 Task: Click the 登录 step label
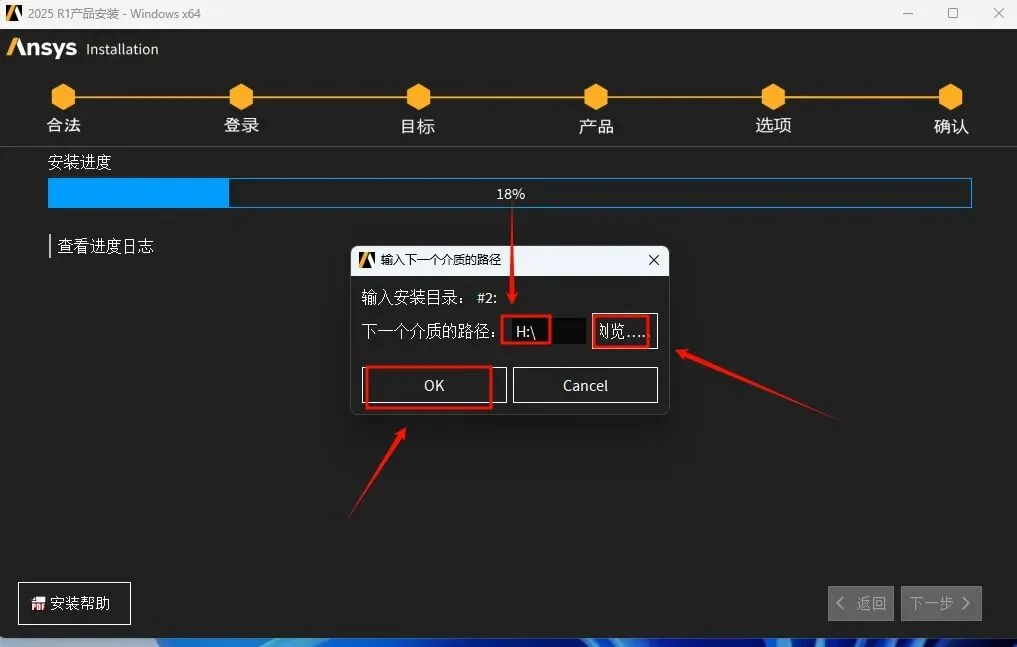(241, 125)
